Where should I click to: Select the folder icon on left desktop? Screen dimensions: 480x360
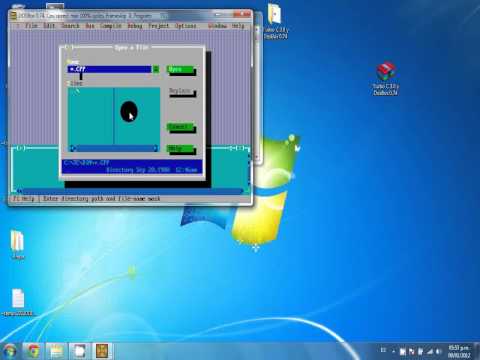[17, 244]
